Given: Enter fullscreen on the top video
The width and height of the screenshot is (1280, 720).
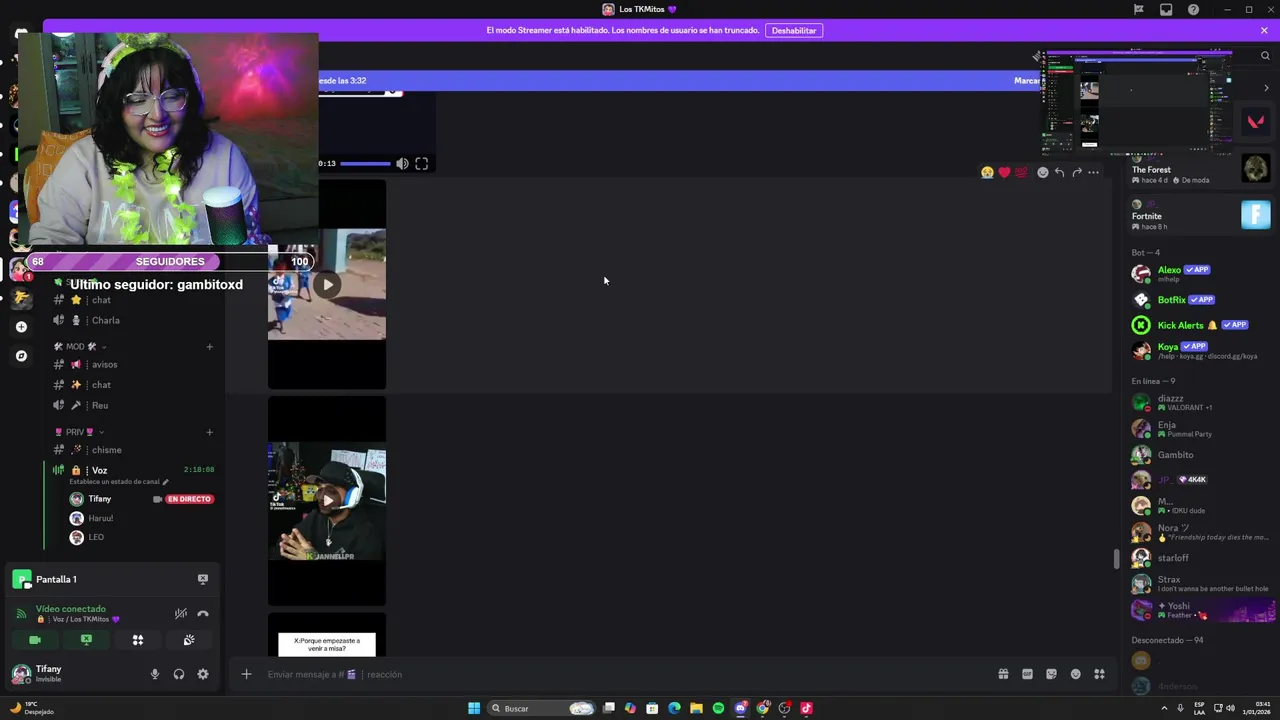Looking at the screenshot, I should click(422, 164).
